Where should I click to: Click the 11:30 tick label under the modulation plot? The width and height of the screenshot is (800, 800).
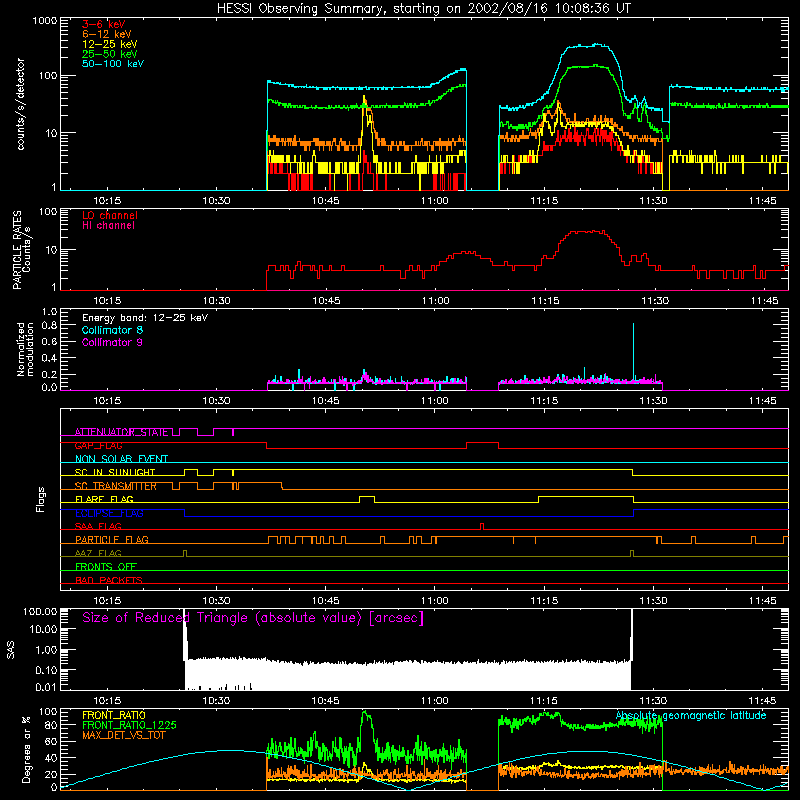click(x=653, y=401)
